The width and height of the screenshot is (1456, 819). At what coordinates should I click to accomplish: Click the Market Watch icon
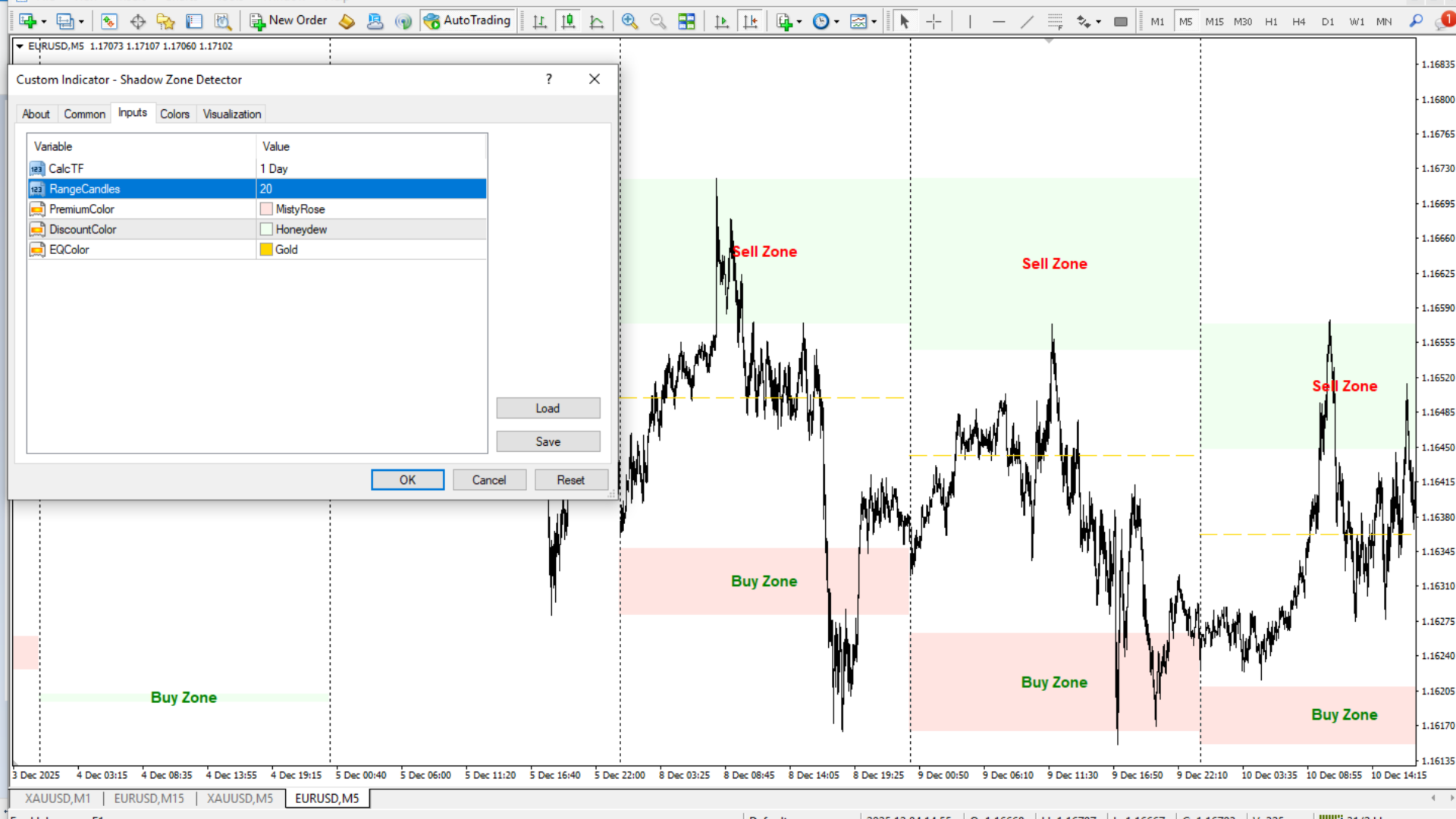109,21
